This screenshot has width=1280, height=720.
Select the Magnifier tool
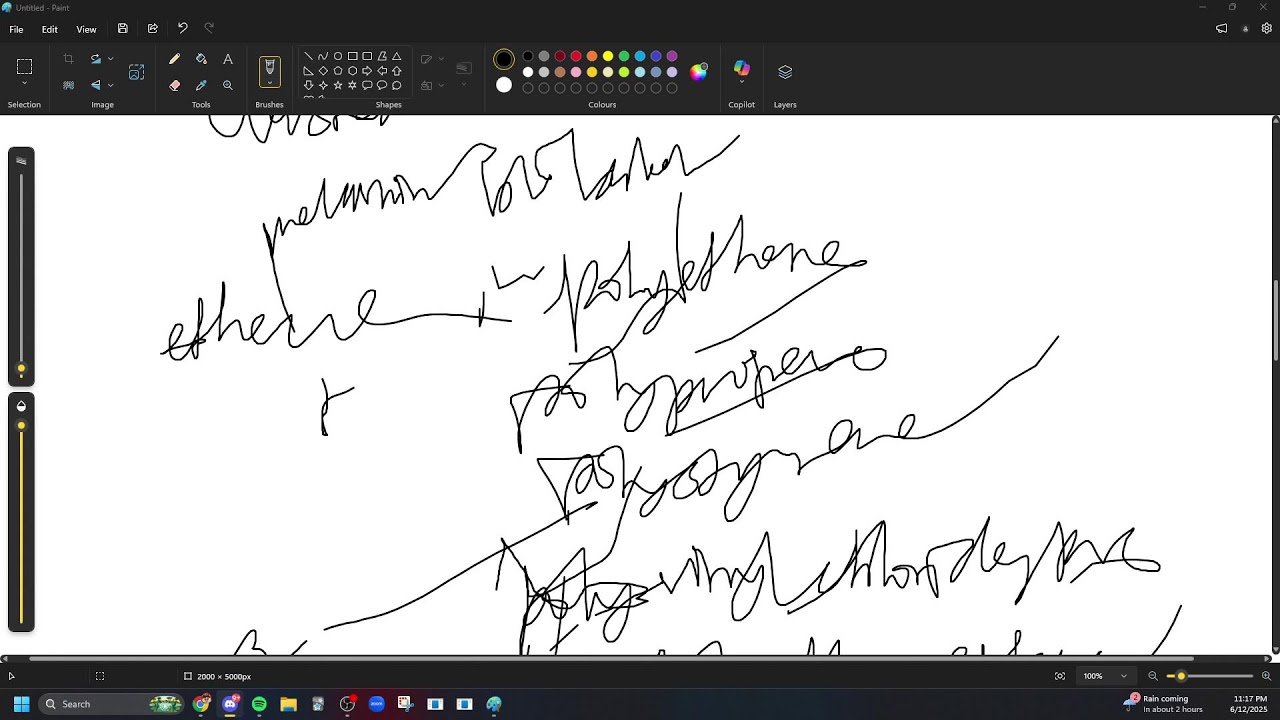click(x=228, y=85)
